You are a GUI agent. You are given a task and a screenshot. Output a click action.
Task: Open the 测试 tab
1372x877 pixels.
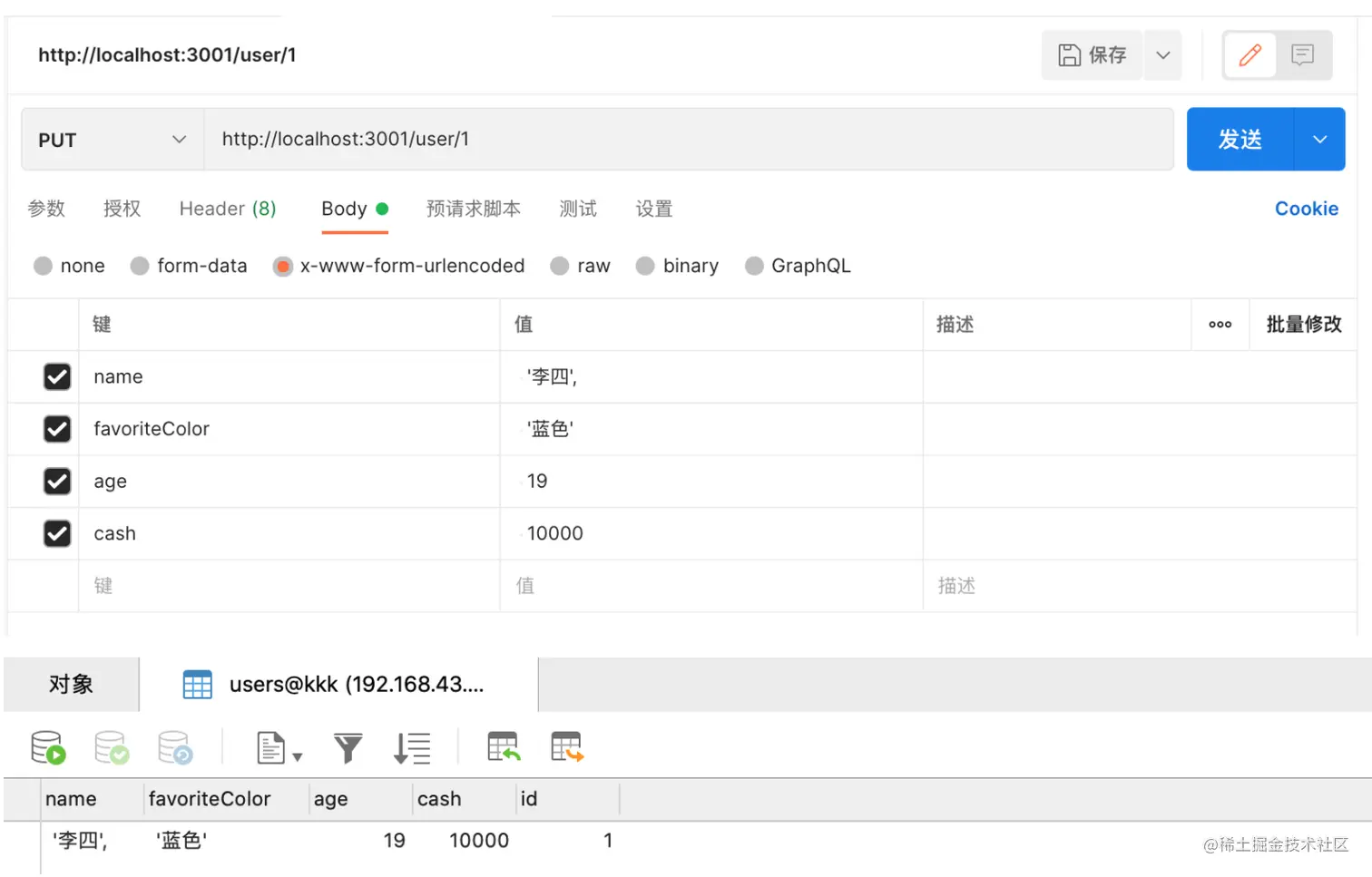(578, 209)
